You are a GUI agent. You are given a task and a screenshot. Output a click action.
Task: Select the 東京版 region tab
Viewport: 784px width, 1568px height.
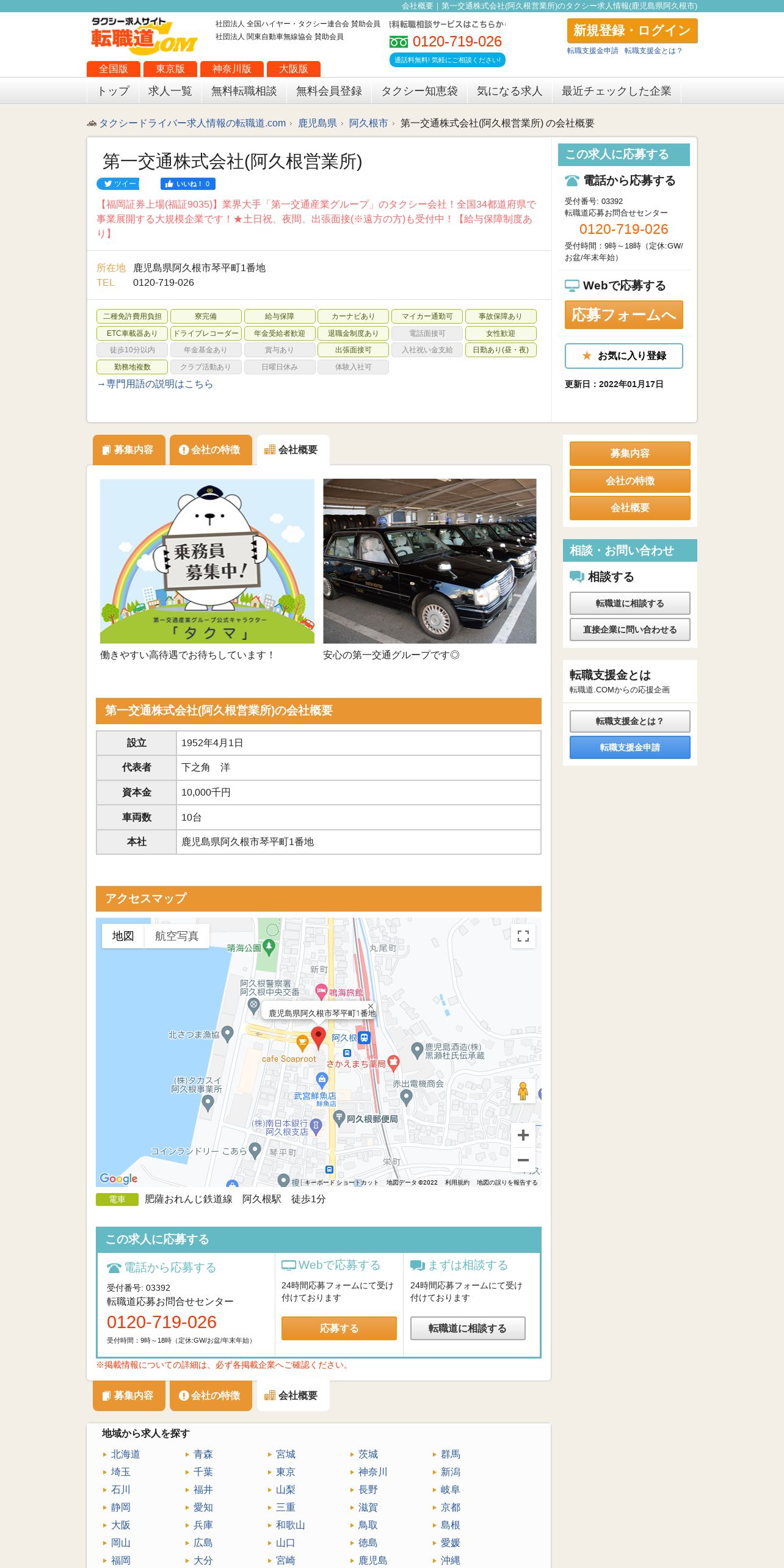click(x=170, y=69)
